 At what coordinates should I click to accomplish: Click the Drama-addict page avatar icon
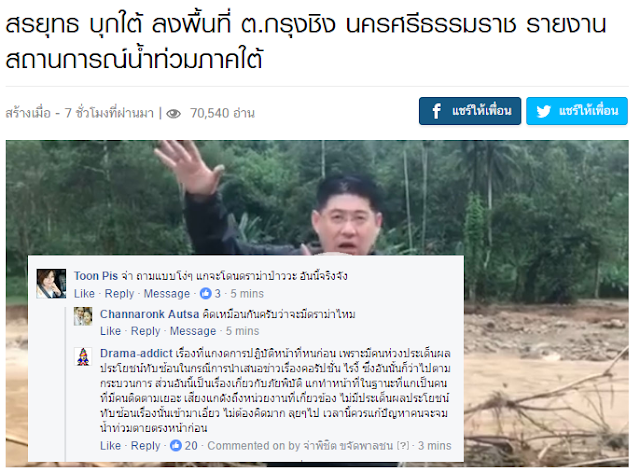83,357
